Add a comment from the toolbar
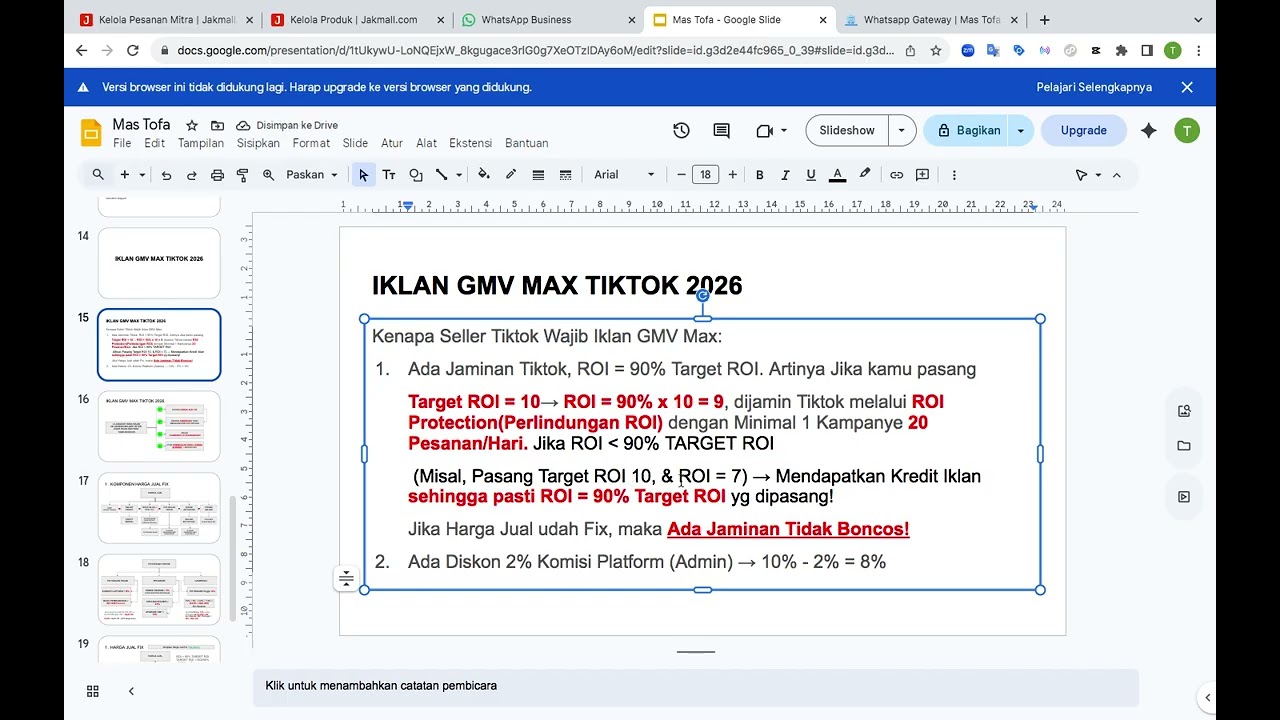 [922, 175]
